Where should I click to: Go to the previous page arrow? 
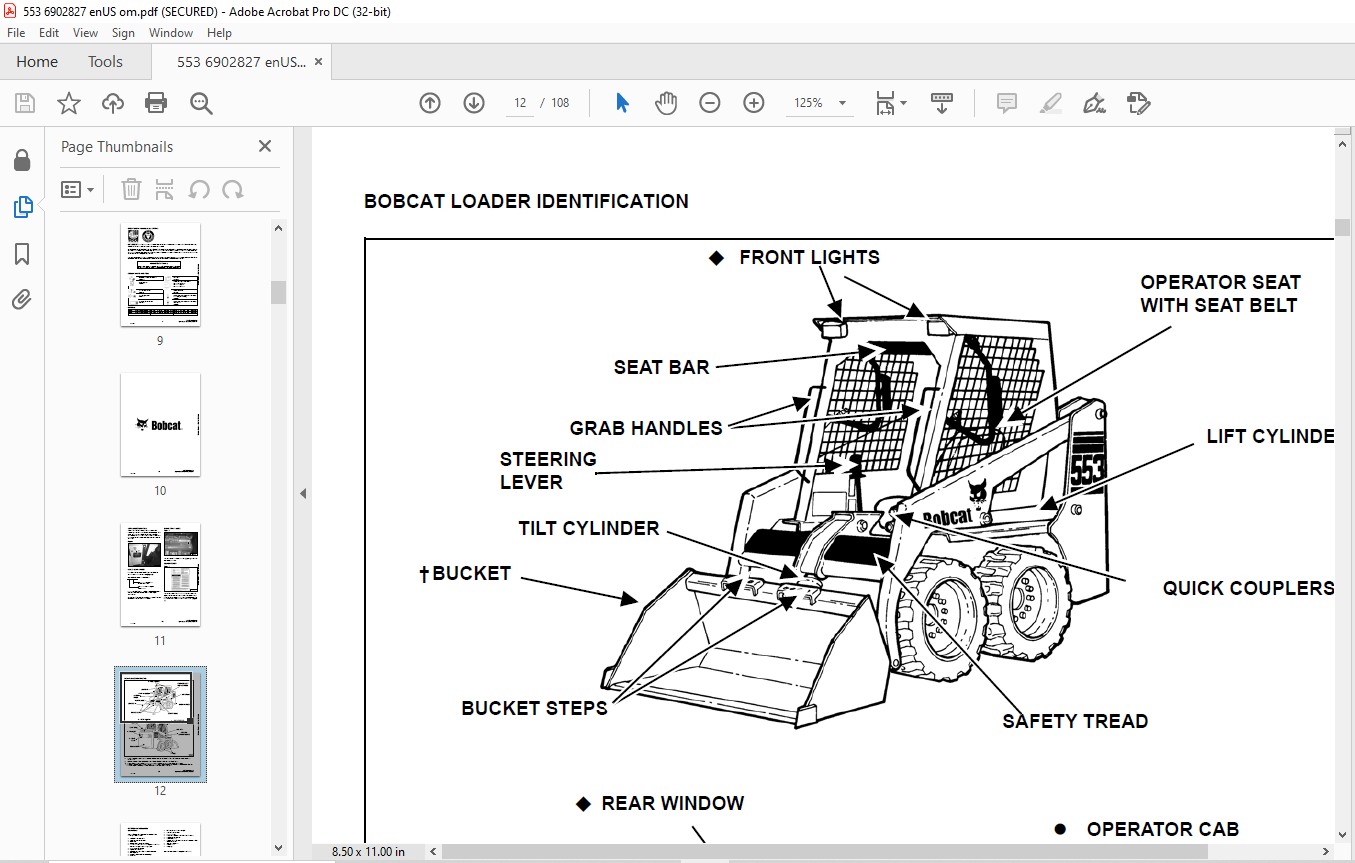tap(430, 103)
